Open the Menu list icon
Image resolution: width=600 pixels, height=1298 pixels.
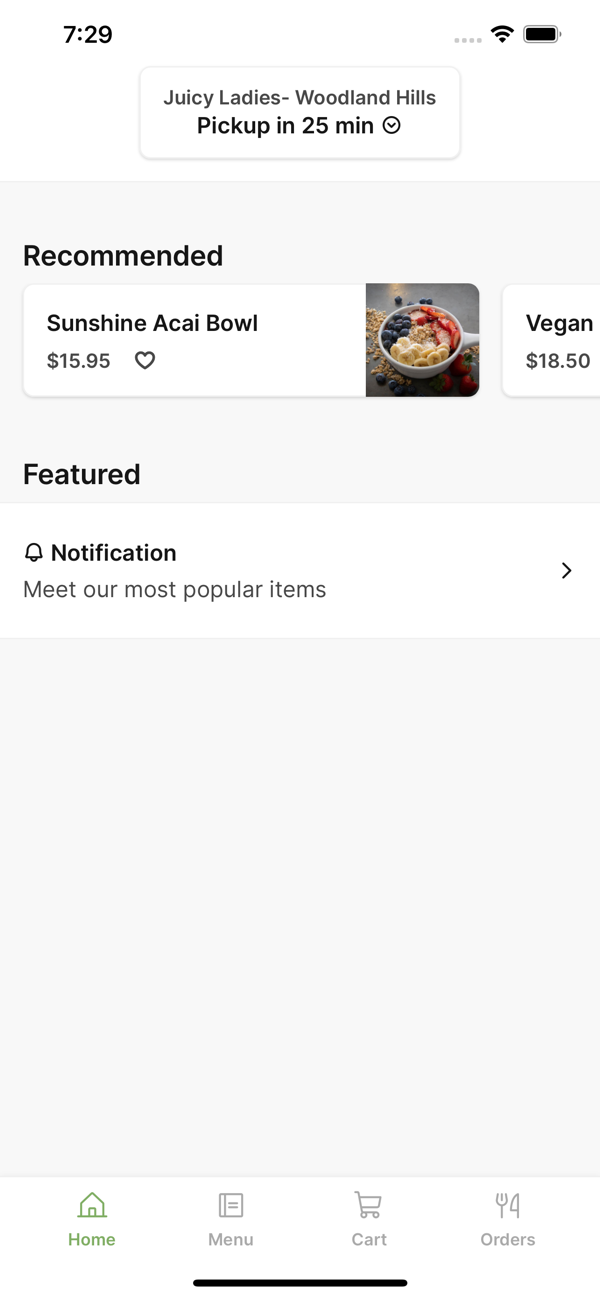click(x=231, y=1205)
